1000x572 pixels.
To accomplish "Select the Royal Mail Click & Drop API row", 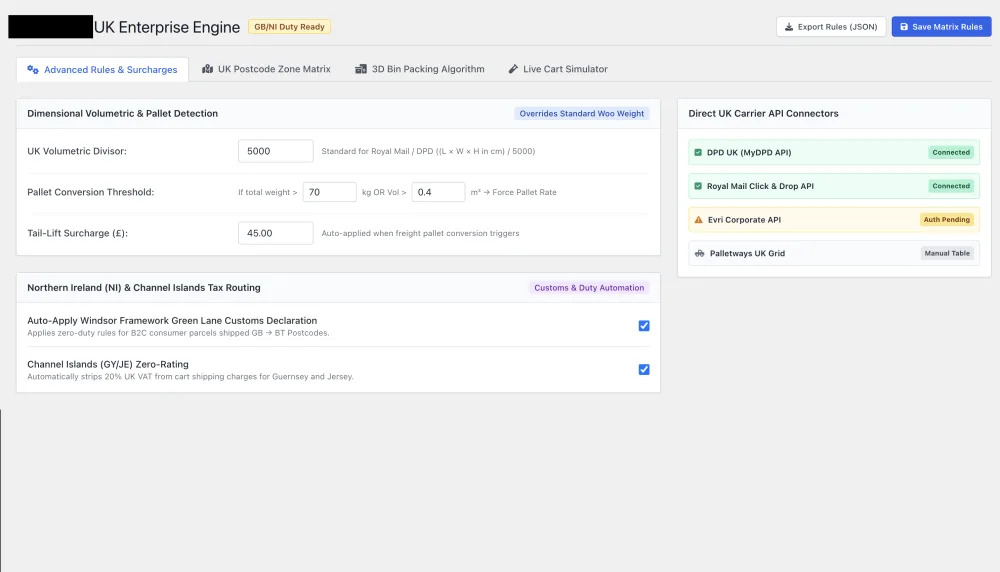I will (x=834, y=186).
